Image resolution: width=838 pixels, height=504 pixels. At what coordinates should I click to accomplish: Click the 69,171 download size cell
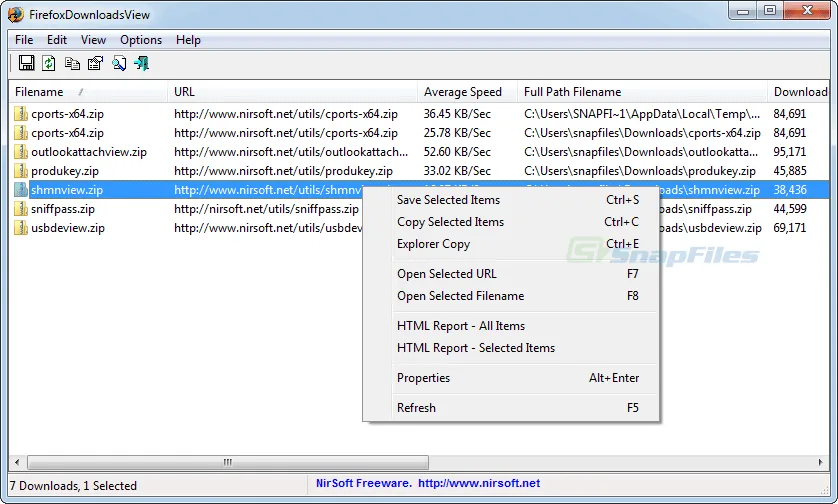pos(789,228)
